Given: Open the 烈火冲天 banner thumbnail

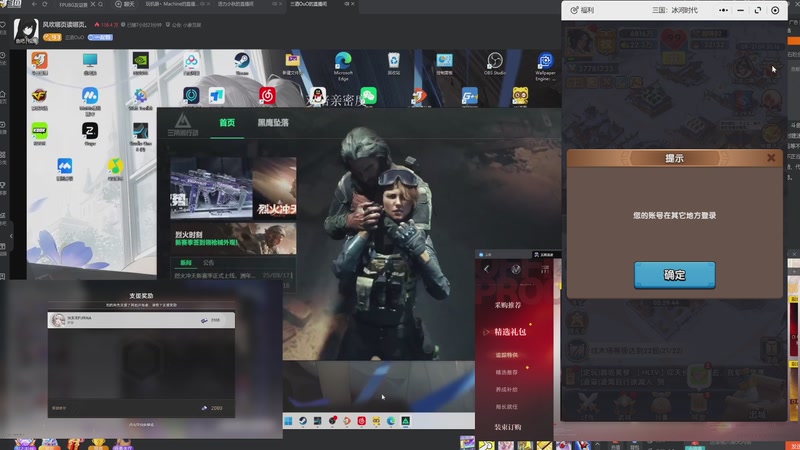Looking at the screenshot, I should click(274, 188).
